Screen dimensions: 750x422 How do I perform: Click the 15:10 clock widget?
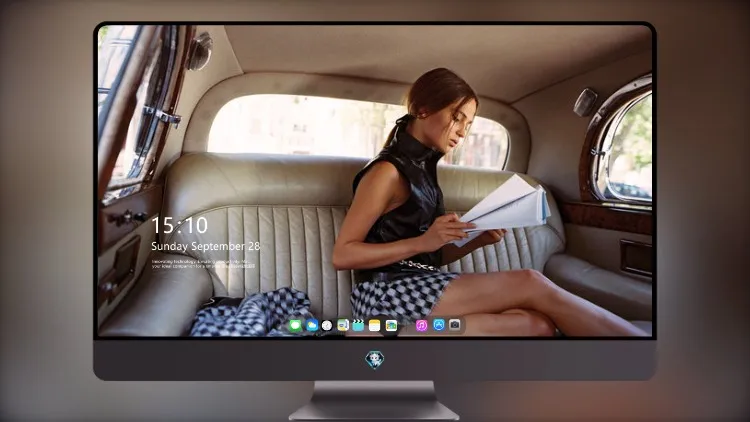coord(179,225)
